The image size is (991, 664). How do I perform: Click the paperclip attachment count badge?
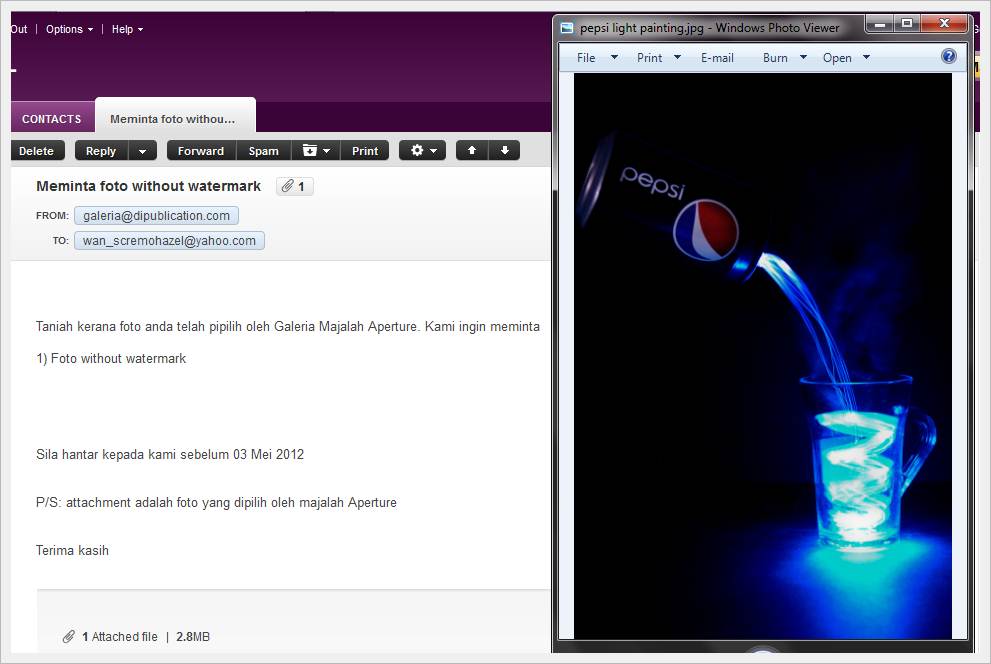pos(295,186)
